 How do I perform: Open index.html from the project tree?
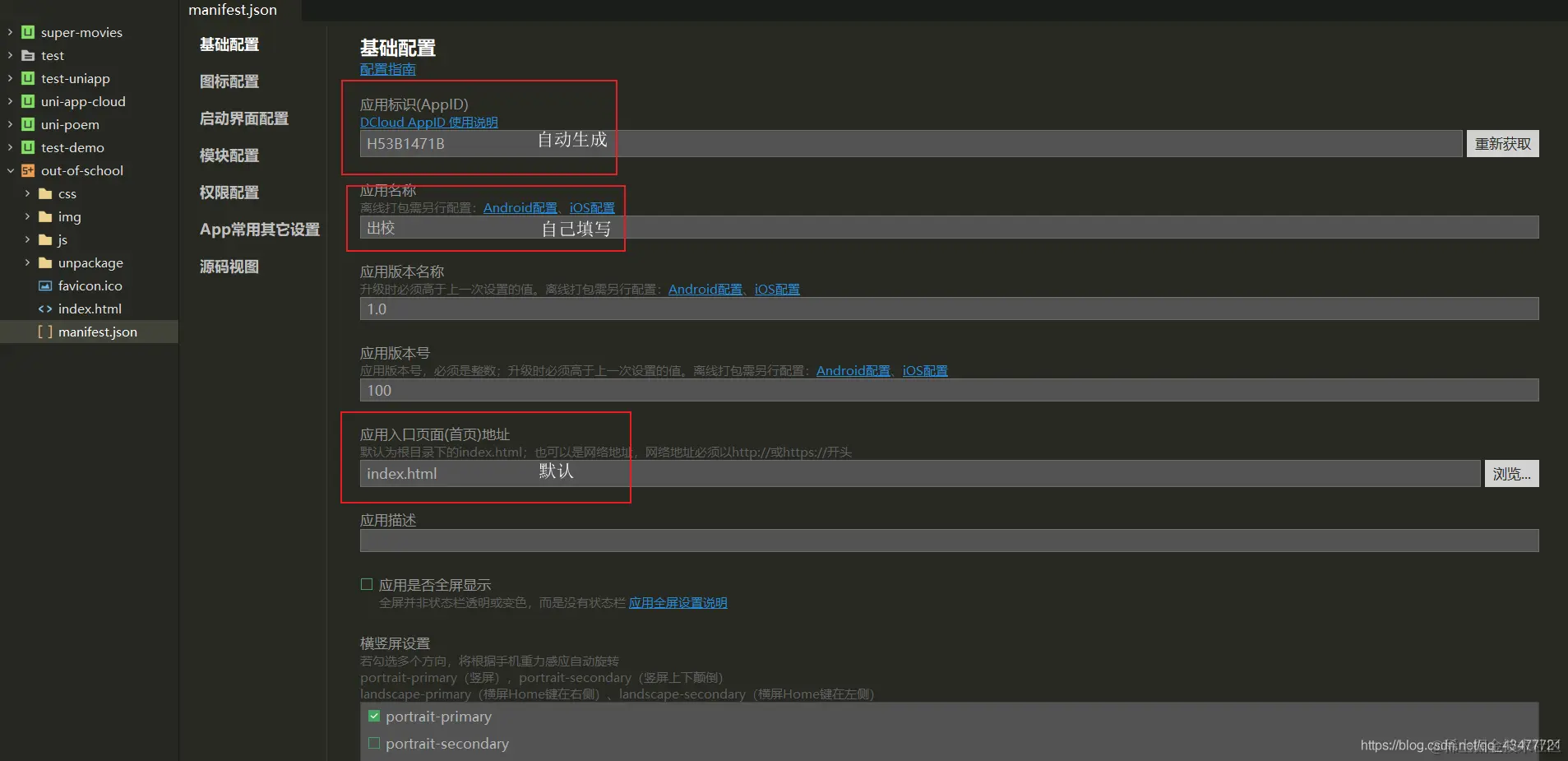(89, 309)
